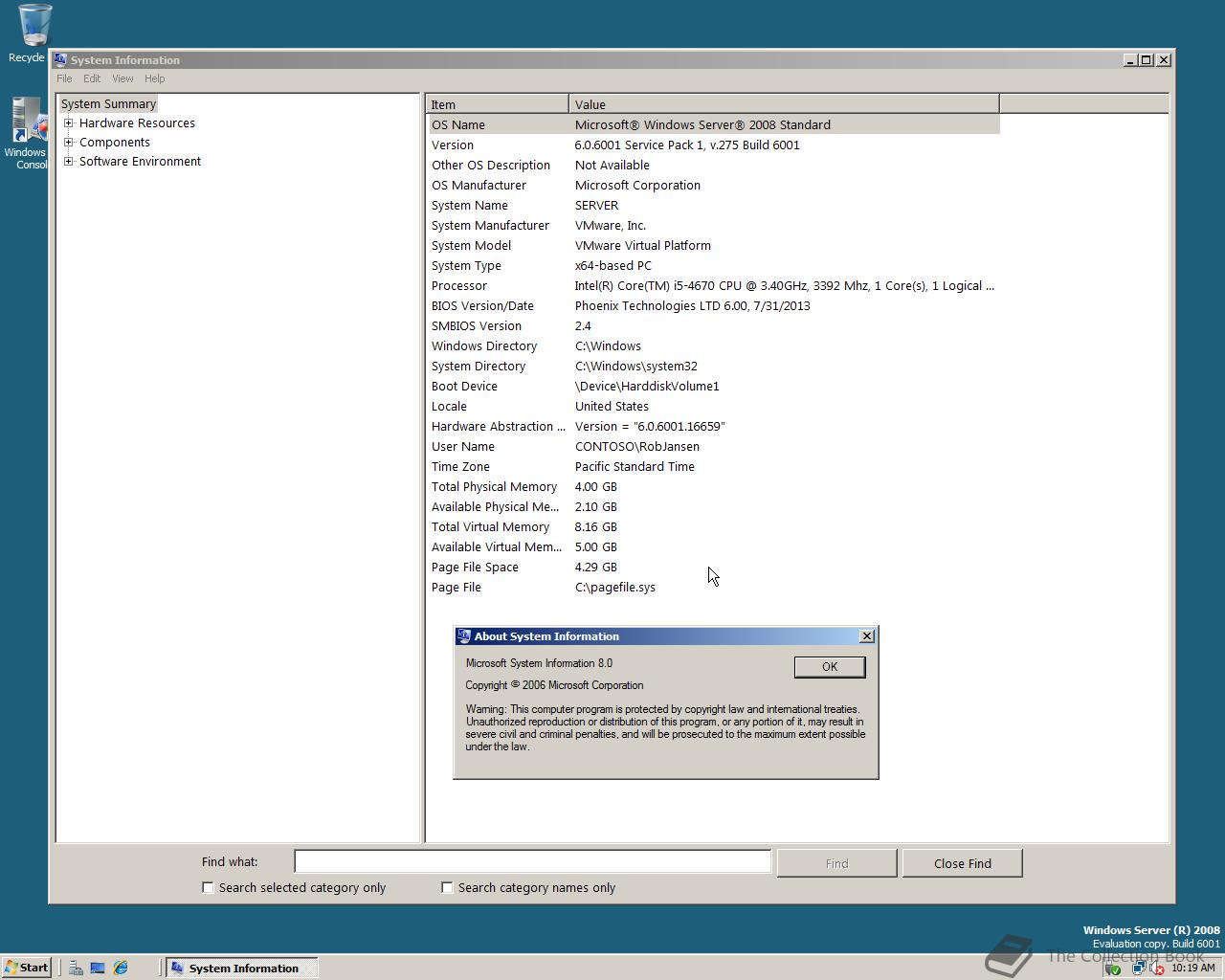Screen dimensions: 1225x980
Task: Open the Start menu
Action: coord(27,968)
